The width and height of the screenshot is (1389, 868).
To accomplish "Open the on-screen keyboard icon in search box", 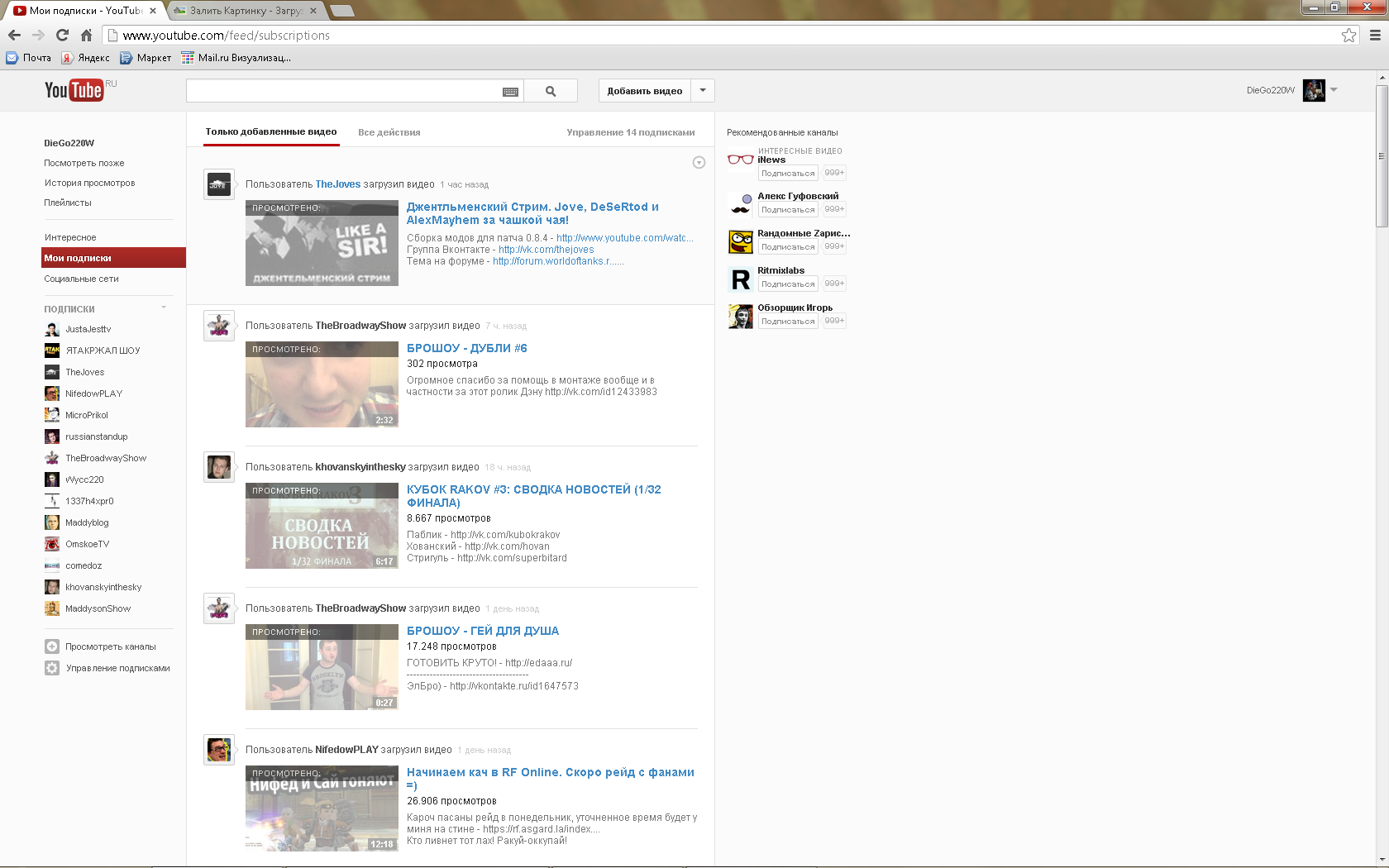I will click(x=510, y=92).
